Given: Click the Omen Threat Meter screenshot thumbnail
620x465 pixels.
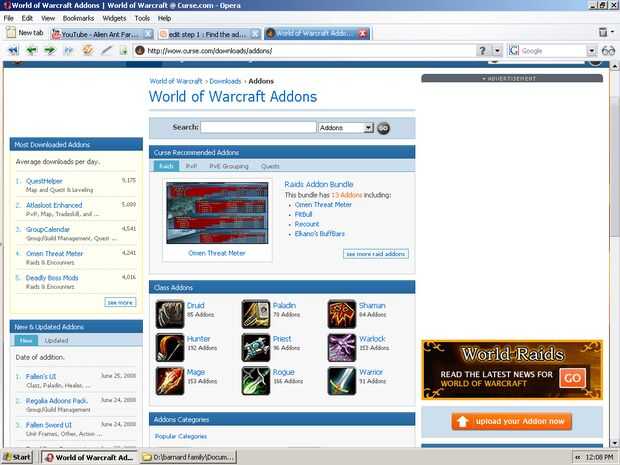Looking at the screenshot, I should click(217, 213).
